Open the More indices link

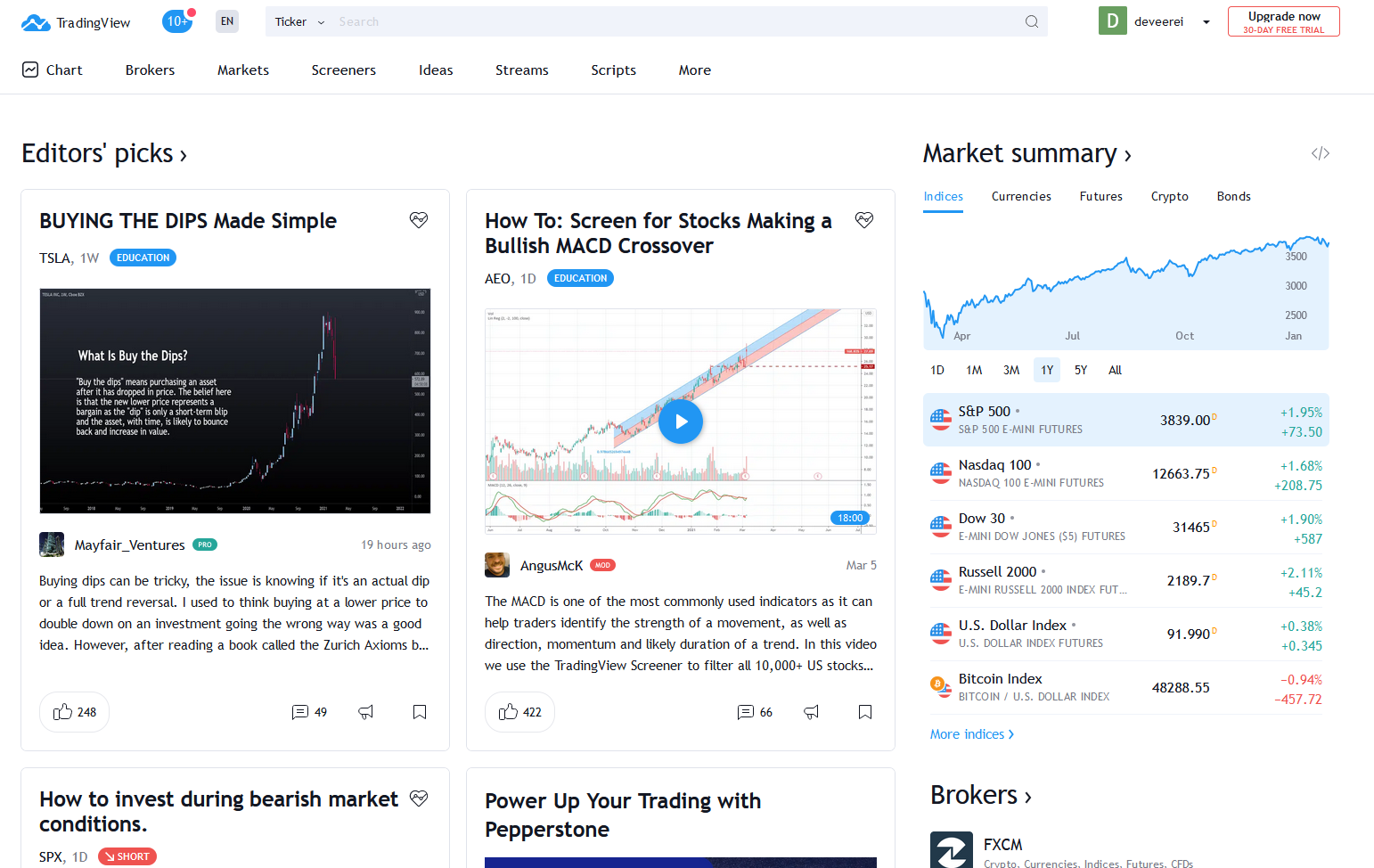[972, 734]
